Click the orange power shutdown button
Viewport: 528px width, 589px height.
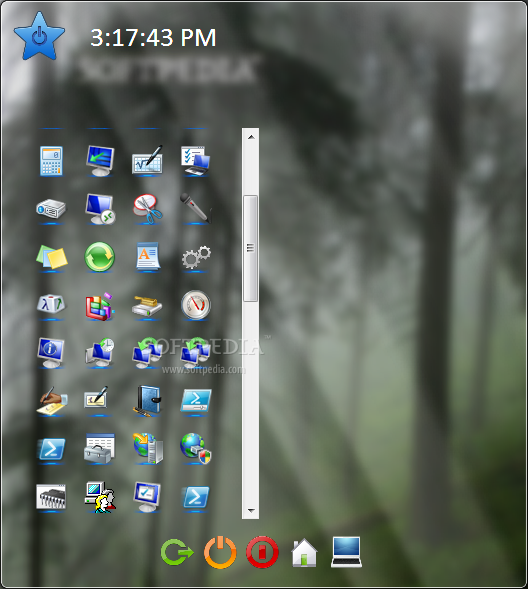click(x=220, y=552)
